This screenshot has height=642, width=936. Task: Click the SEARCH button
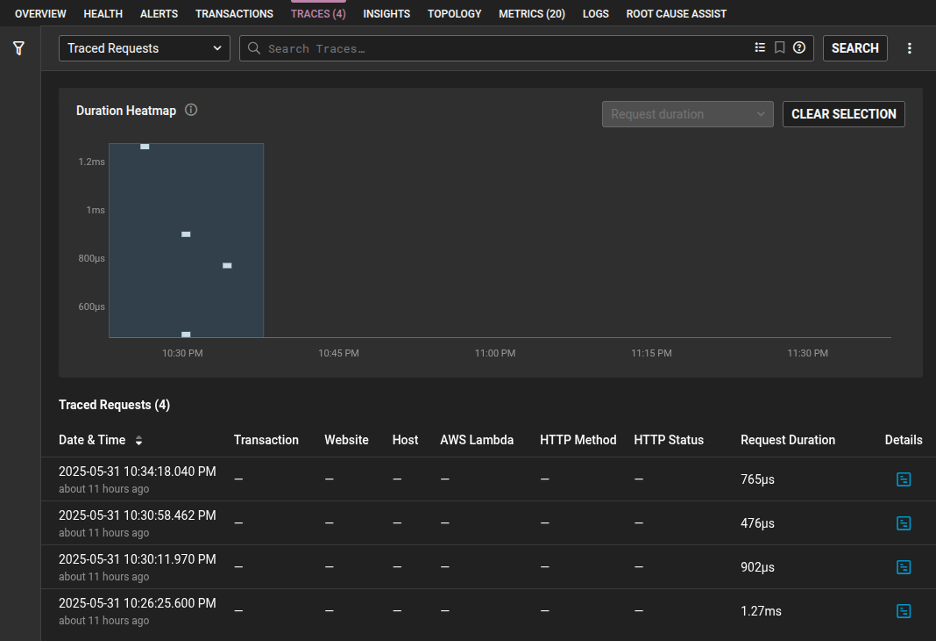pyautogui.click(x=855, y=48)
